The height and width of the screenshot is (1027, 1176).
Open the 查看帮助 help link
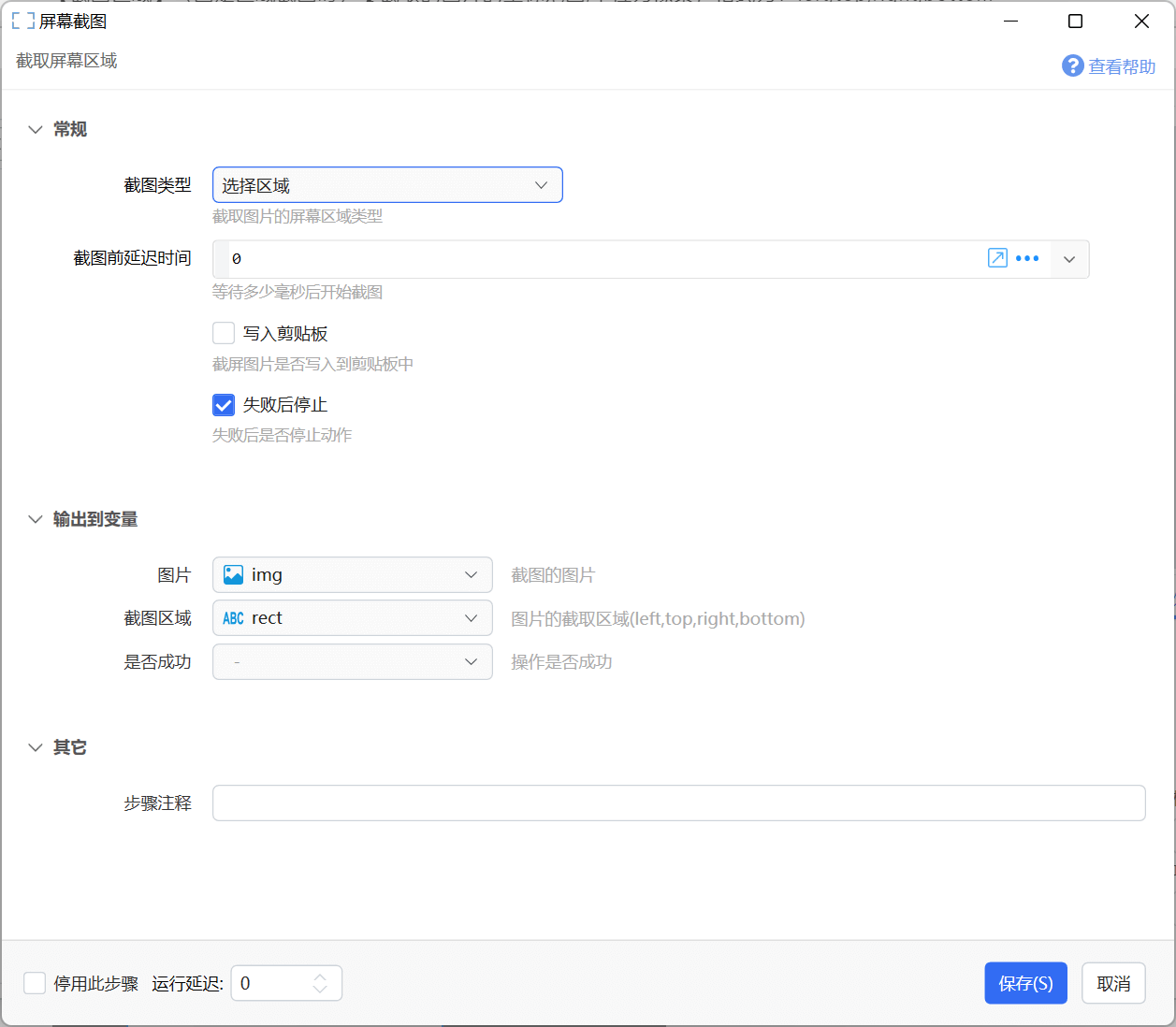click(1122, 66)
